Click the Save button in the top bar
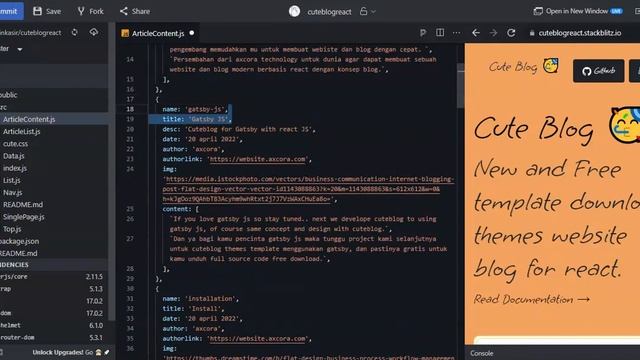The height and width of the screenshot is (360, 640). click(x=47, y=11)
